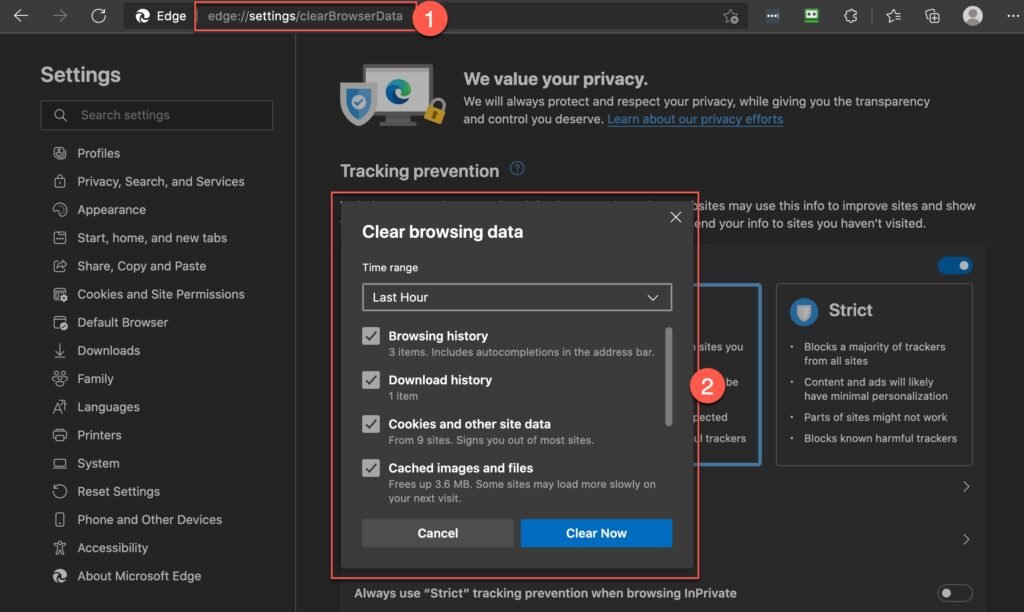Click the address bar URL field
Image resolution: width=1024 pixels, height=612 pixels.
(x=305, y=16)
